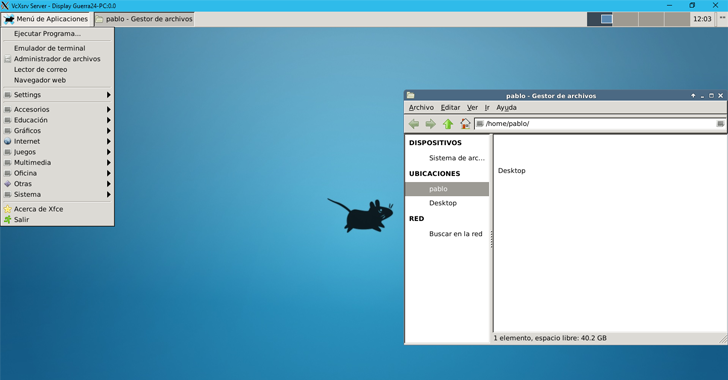The width and height of the screenshot is (728, 380).
Task: Click the panel actions button right of clock
Action: tap(722, 19)
